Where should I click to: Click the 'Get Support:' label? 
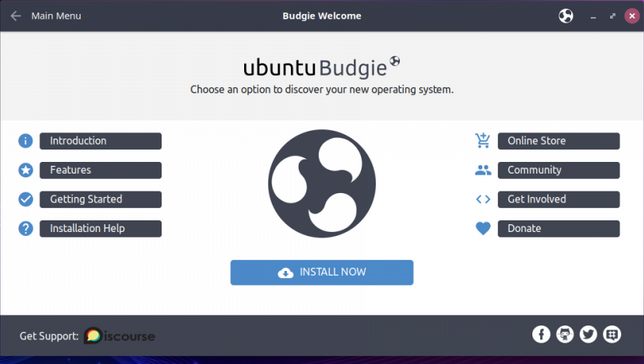[x=49, y=336]
